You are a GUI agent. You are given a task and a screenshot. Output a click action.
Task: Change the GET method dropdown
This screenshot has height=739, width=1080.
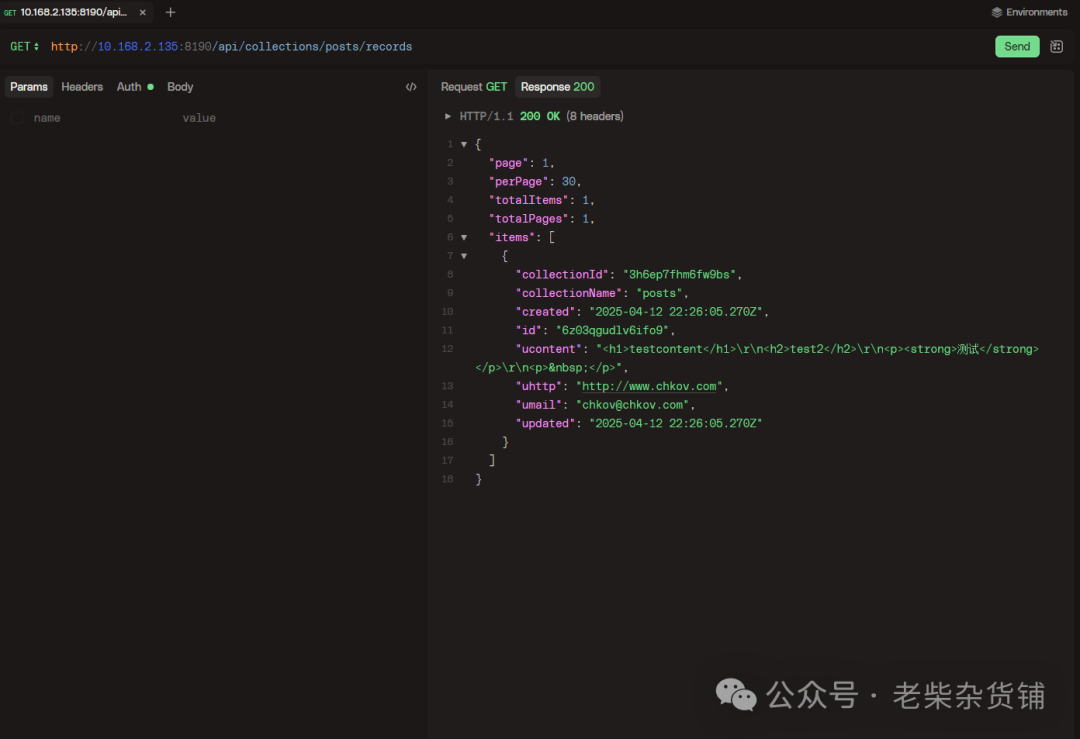tap(25, 46)
